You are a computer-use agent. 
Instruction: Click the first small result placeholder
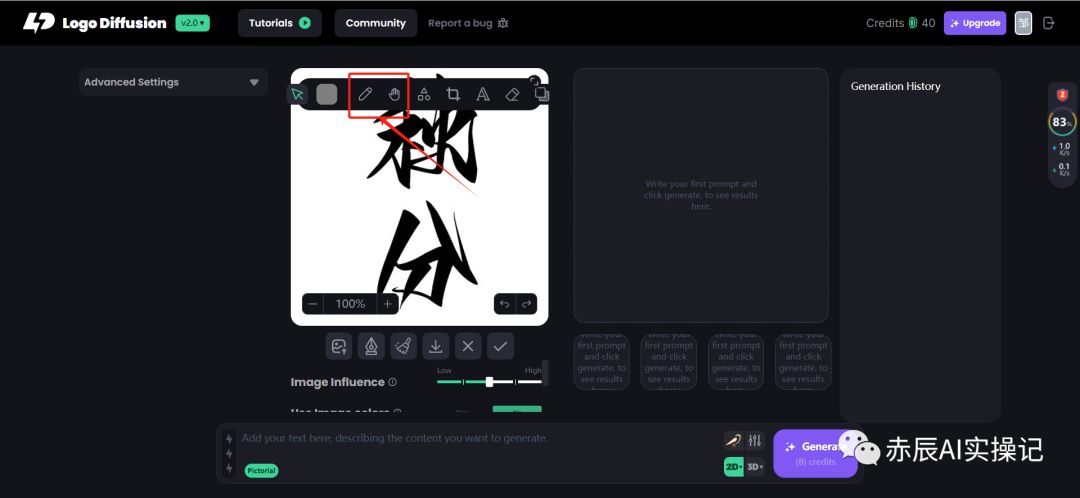601,362
